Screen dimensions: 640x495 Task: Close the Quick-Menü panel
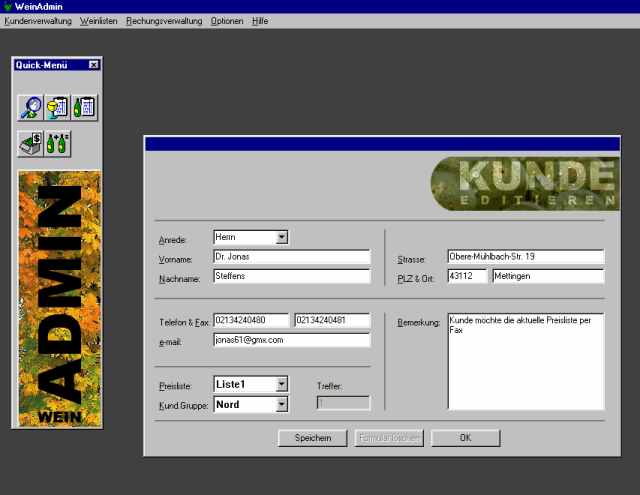coord(94,65)
